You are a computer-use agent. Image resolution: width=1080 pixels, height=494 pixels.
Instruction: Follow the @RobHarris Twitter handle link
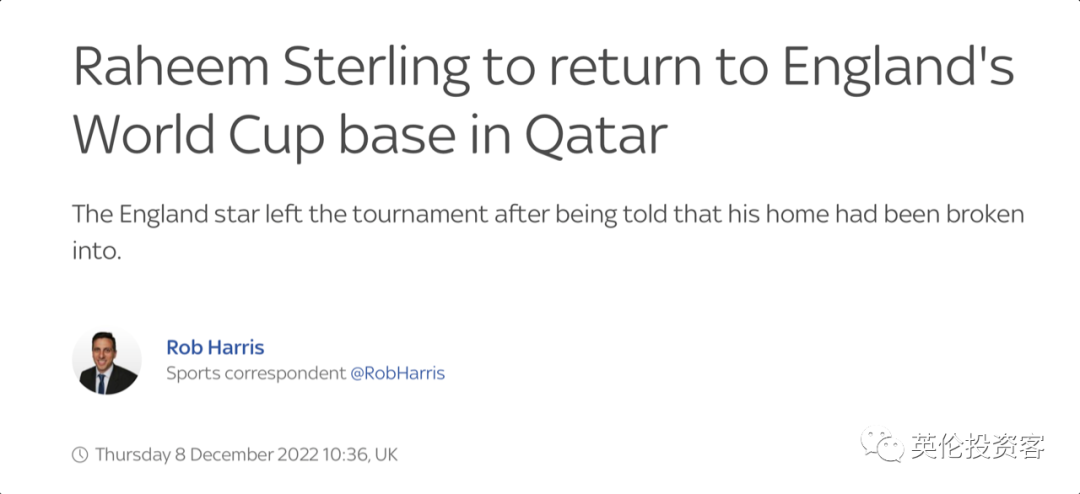(x=397, y=373)
